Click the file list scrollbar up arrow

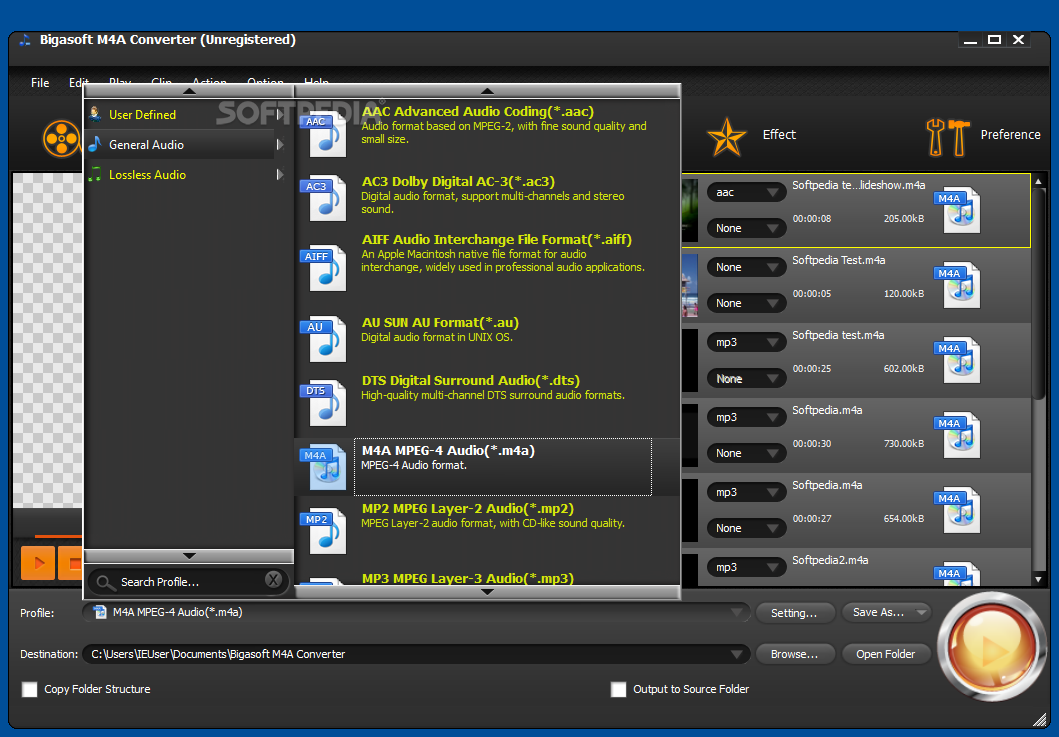pos(1039,181)
